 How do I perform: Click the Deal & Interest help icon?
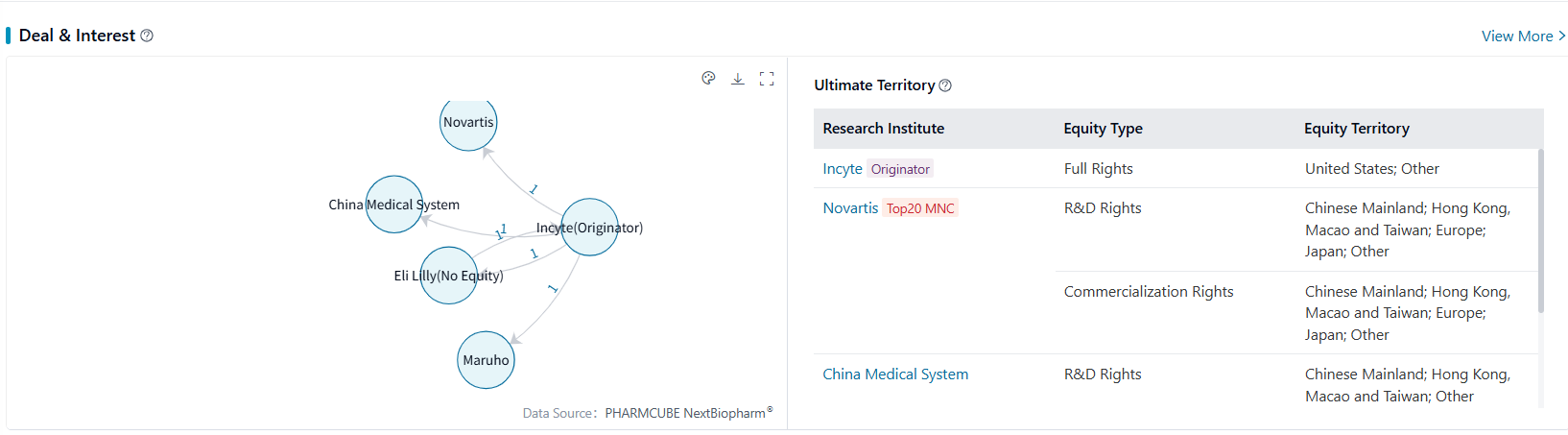coord(147,36)
